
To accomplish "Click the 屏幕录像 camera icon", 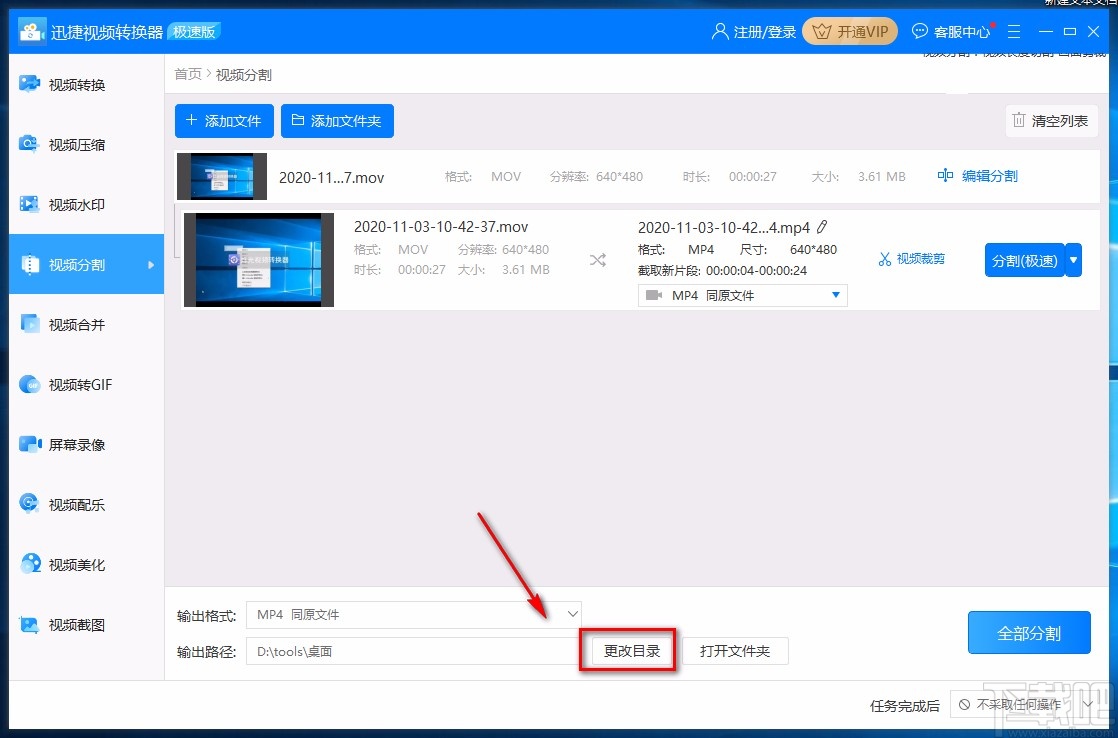I will click(x=30, y=444).
